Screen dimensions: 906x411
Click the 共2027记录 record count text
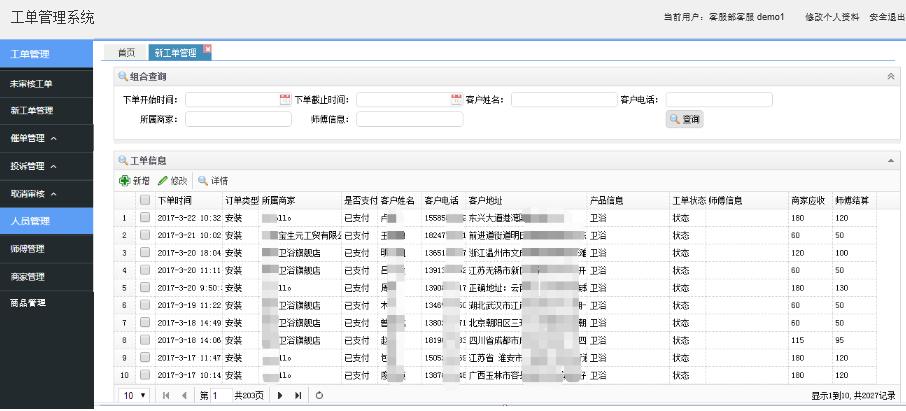click(x=874, y=396)
